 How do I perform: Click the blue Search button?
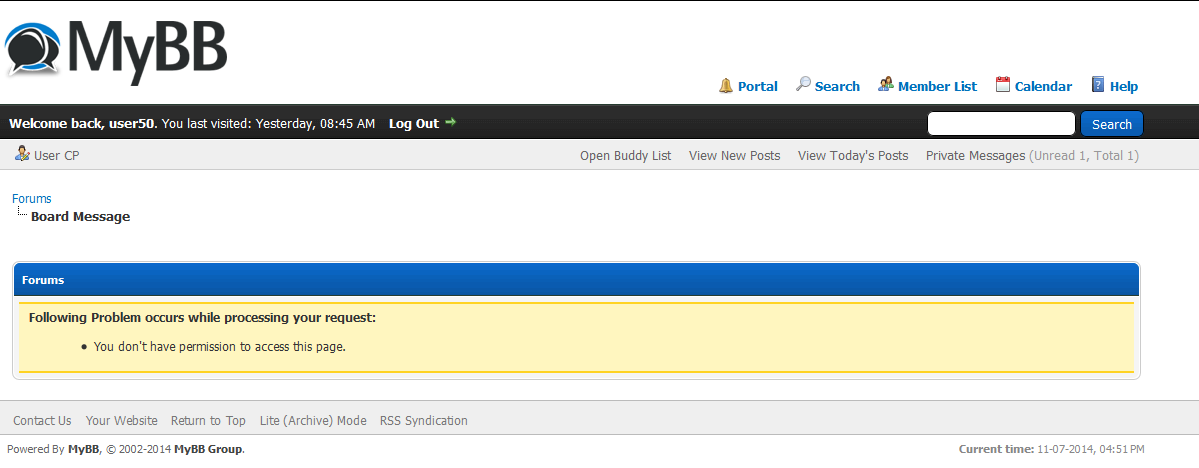[x=1111, y=124]
